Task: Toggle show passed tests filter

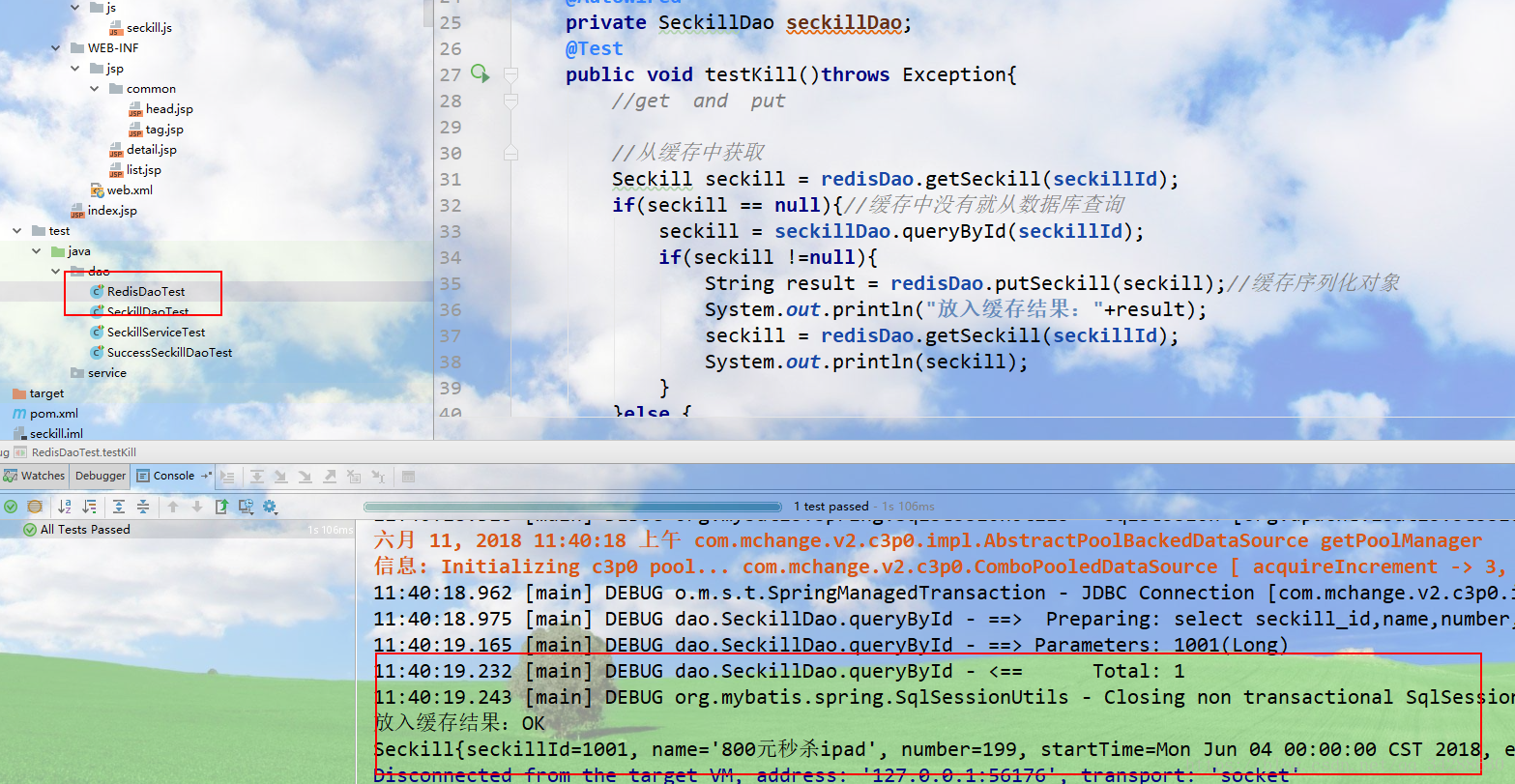Action: pyautogui.click(x=11, y=506)
